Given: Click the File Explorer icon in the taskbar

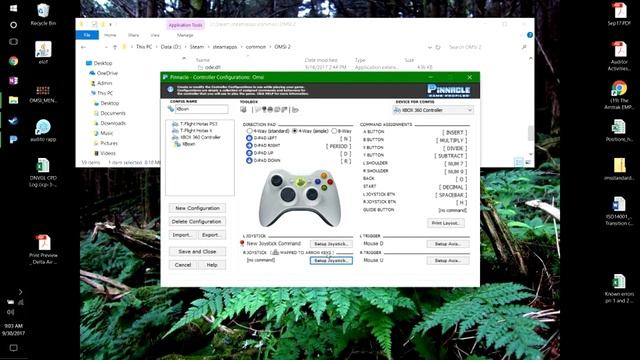Looking at the screenshot, I should click(13, 100).
